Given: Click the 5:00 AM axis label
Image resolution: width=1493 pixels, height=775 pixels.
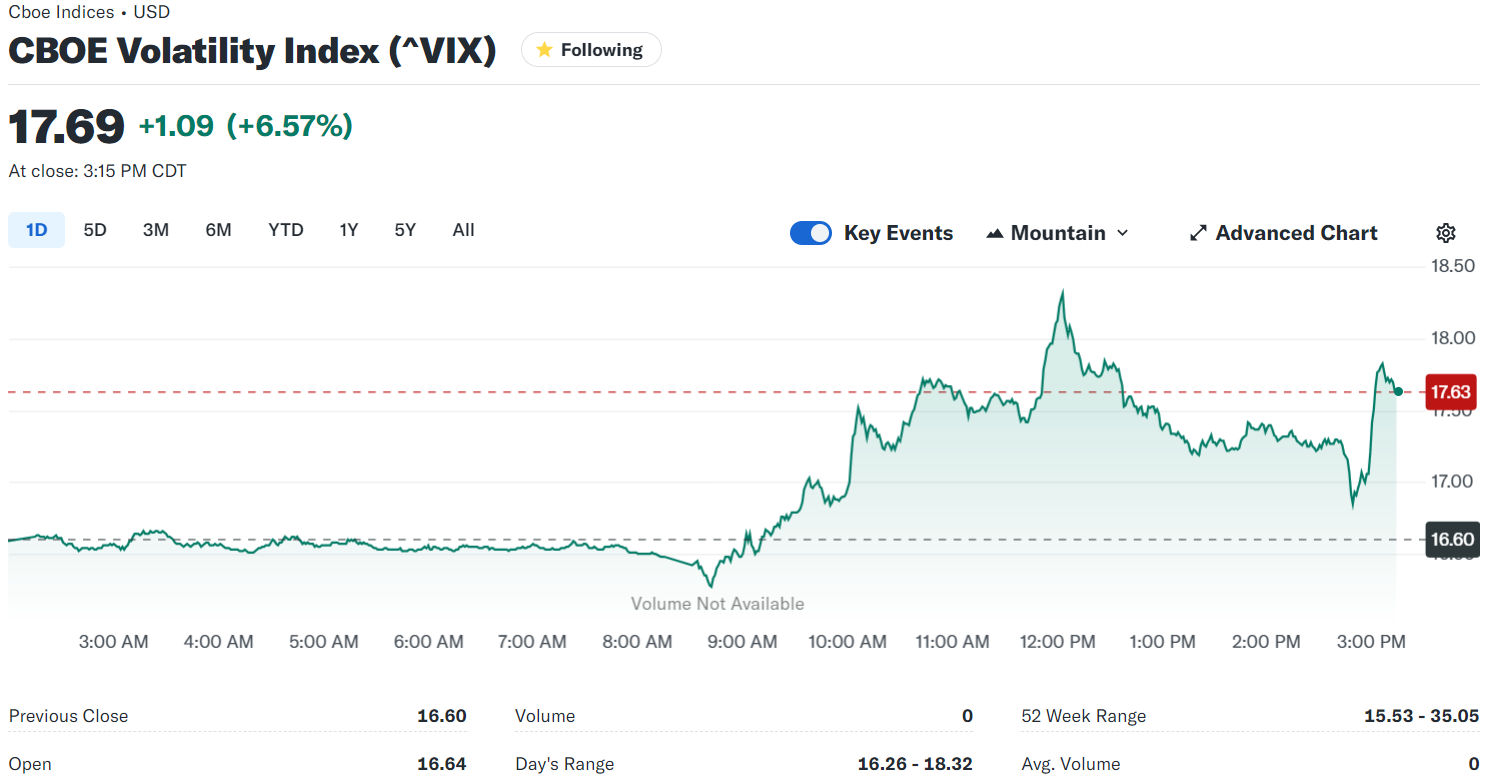Looking at the screenshot, I should [323, 642].
